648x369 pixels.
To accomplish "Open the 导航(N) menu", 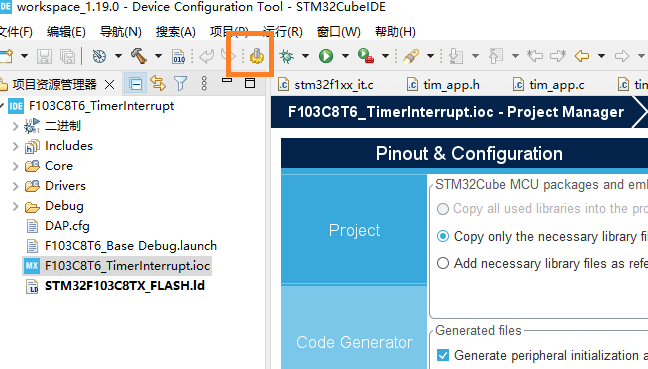I will [121, 32].
